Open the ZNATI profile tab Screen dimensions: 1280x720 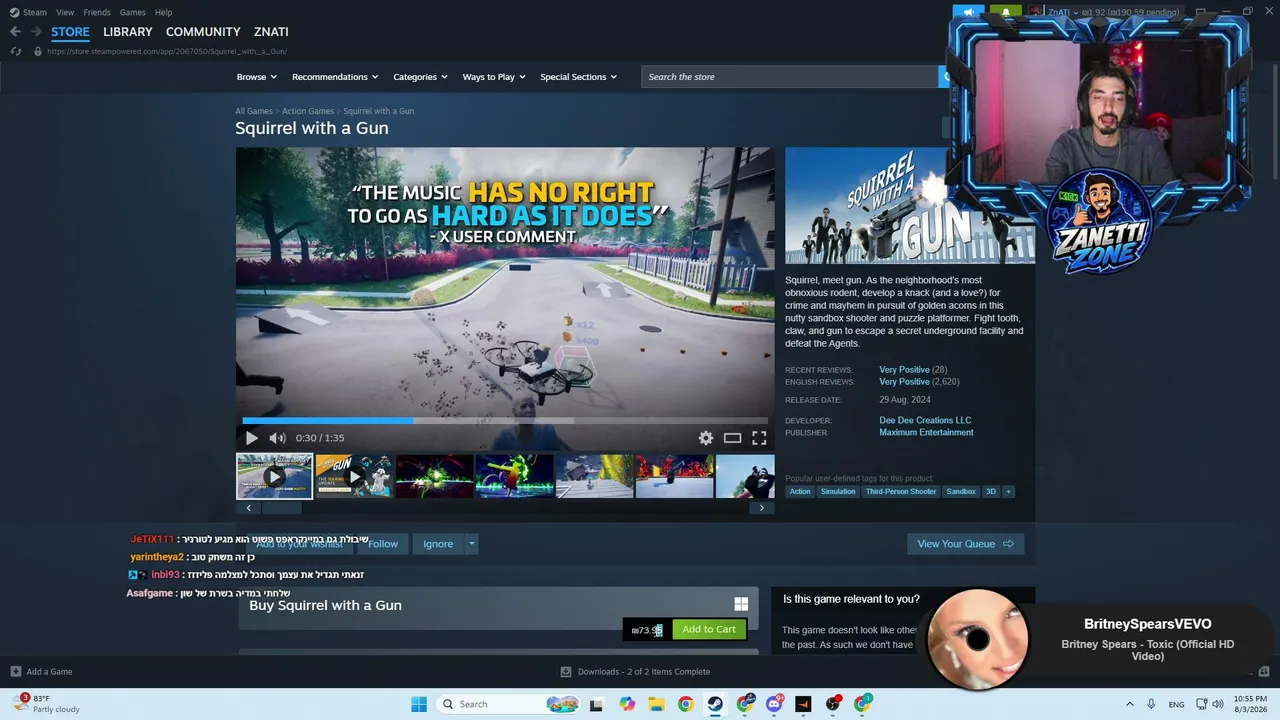pos(271,32)
